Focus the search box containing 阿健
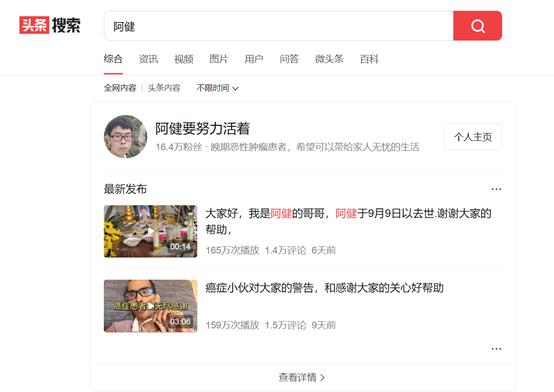 pos(279,26)
